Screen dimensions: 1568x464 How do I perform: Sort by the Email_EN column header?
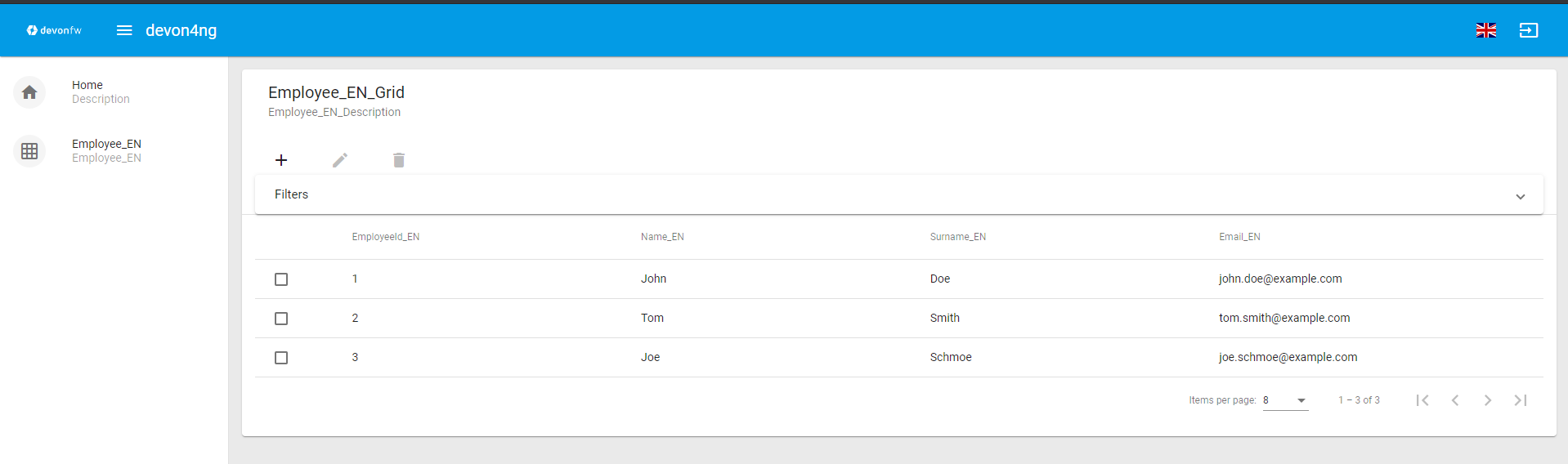[1239, 237]
